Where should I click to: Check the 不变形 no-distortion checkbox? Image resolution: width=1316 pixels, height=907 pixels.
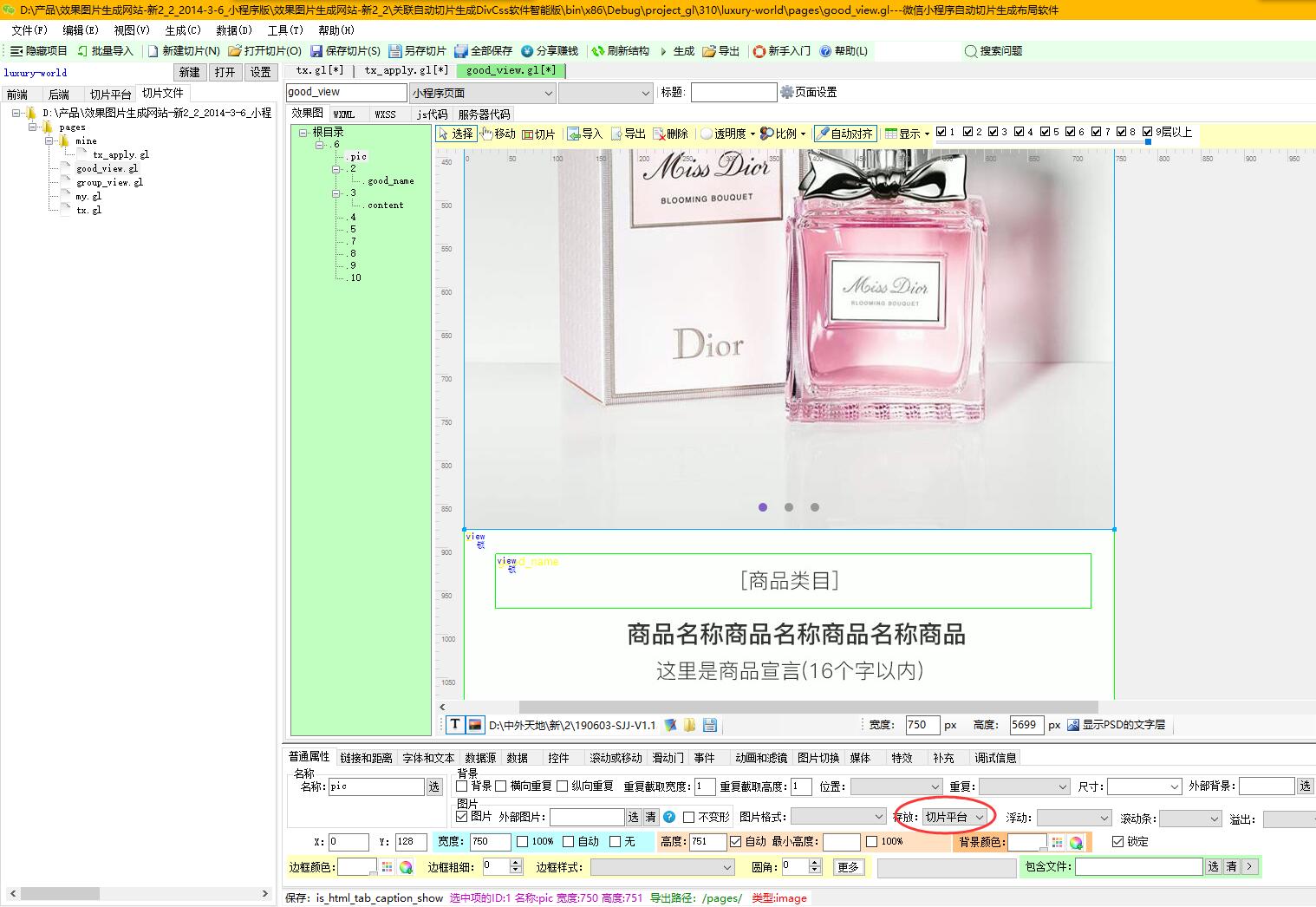click(x=689, y=817)
